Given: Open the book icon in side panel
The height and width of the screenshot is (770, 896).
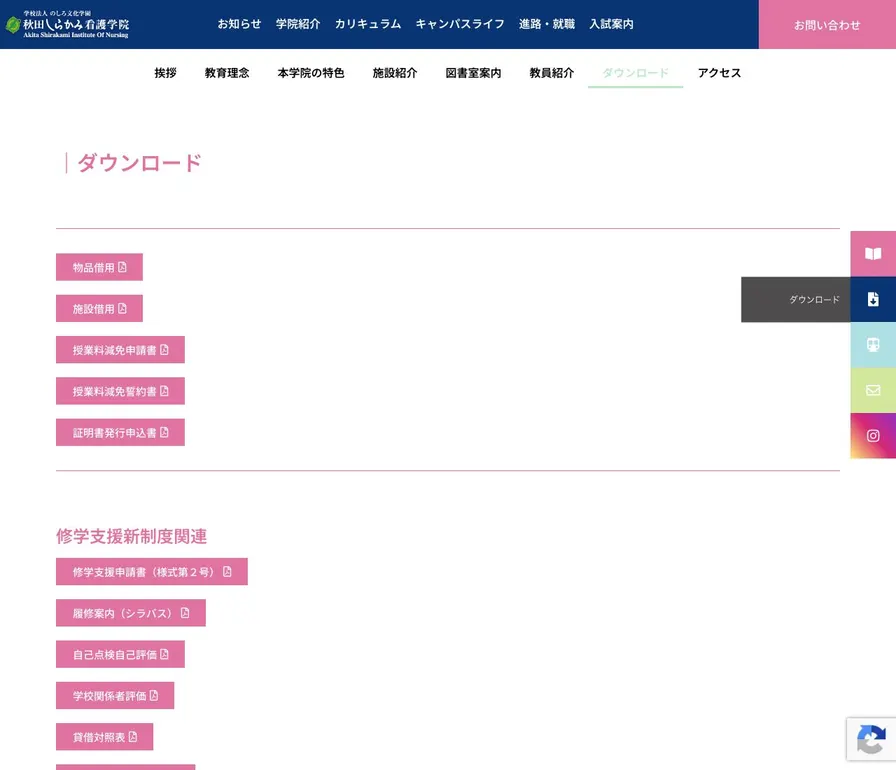Looking at the screenshot, I should click(x=873, y=254).
